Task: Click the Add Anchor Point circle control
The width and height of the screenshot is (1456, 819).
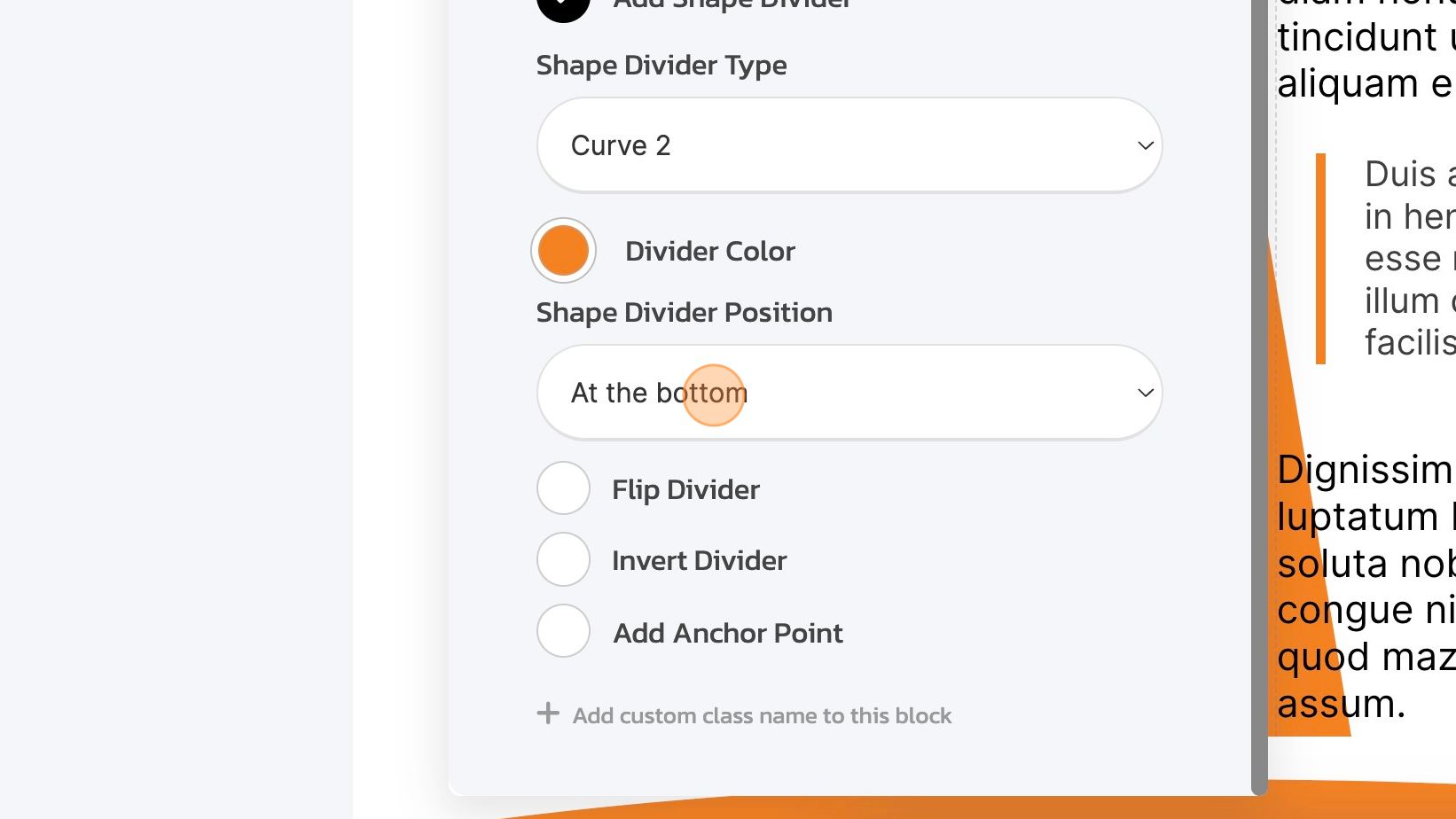Action: (562, 630)
